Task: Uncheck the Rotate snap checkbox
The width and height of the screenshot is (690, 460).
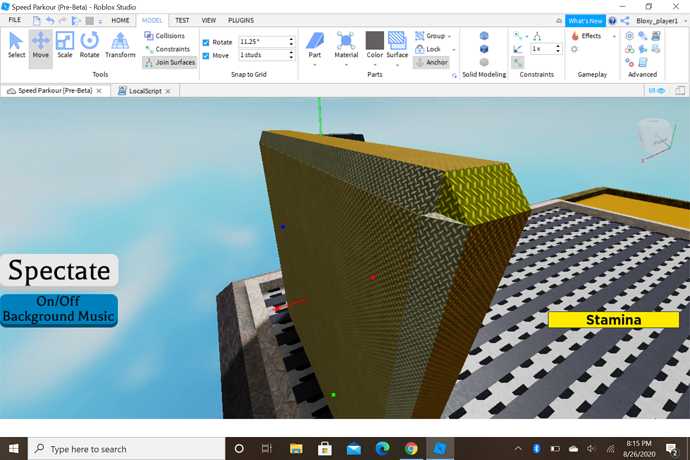Action: pos(206,42)
